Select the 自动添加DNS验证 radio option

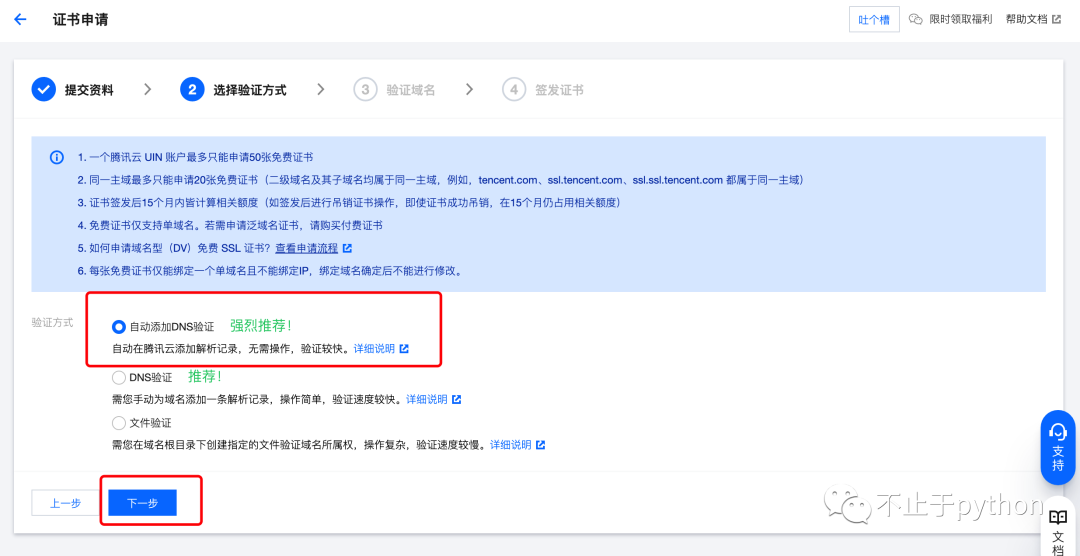pos(119,327)
